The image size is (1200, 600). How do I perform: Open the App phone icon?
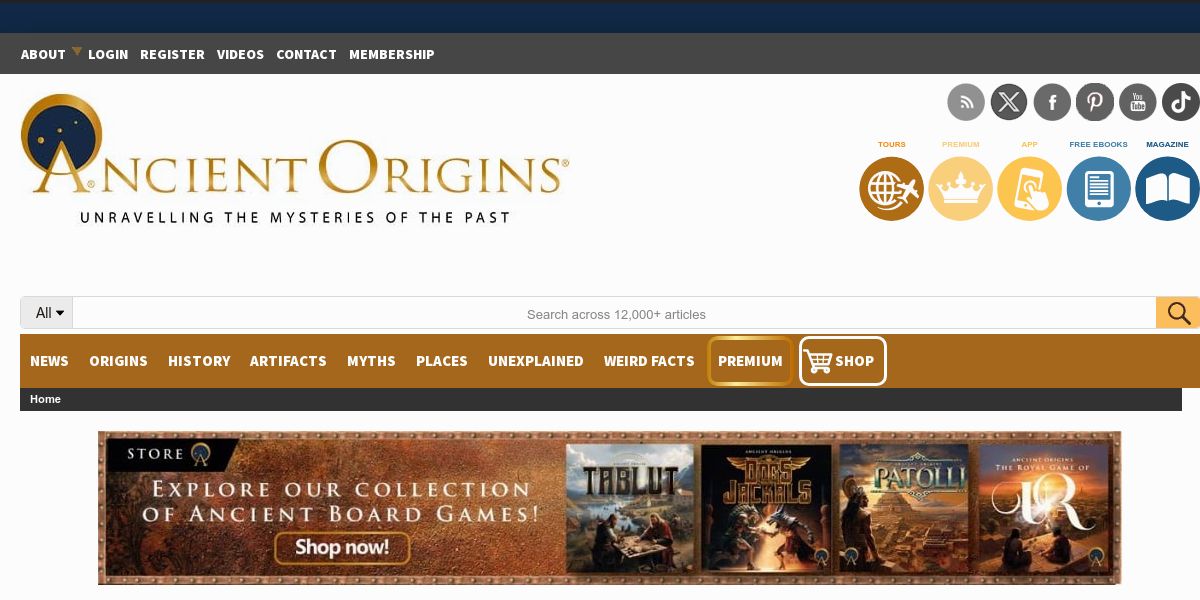[x=1030, y=188]
